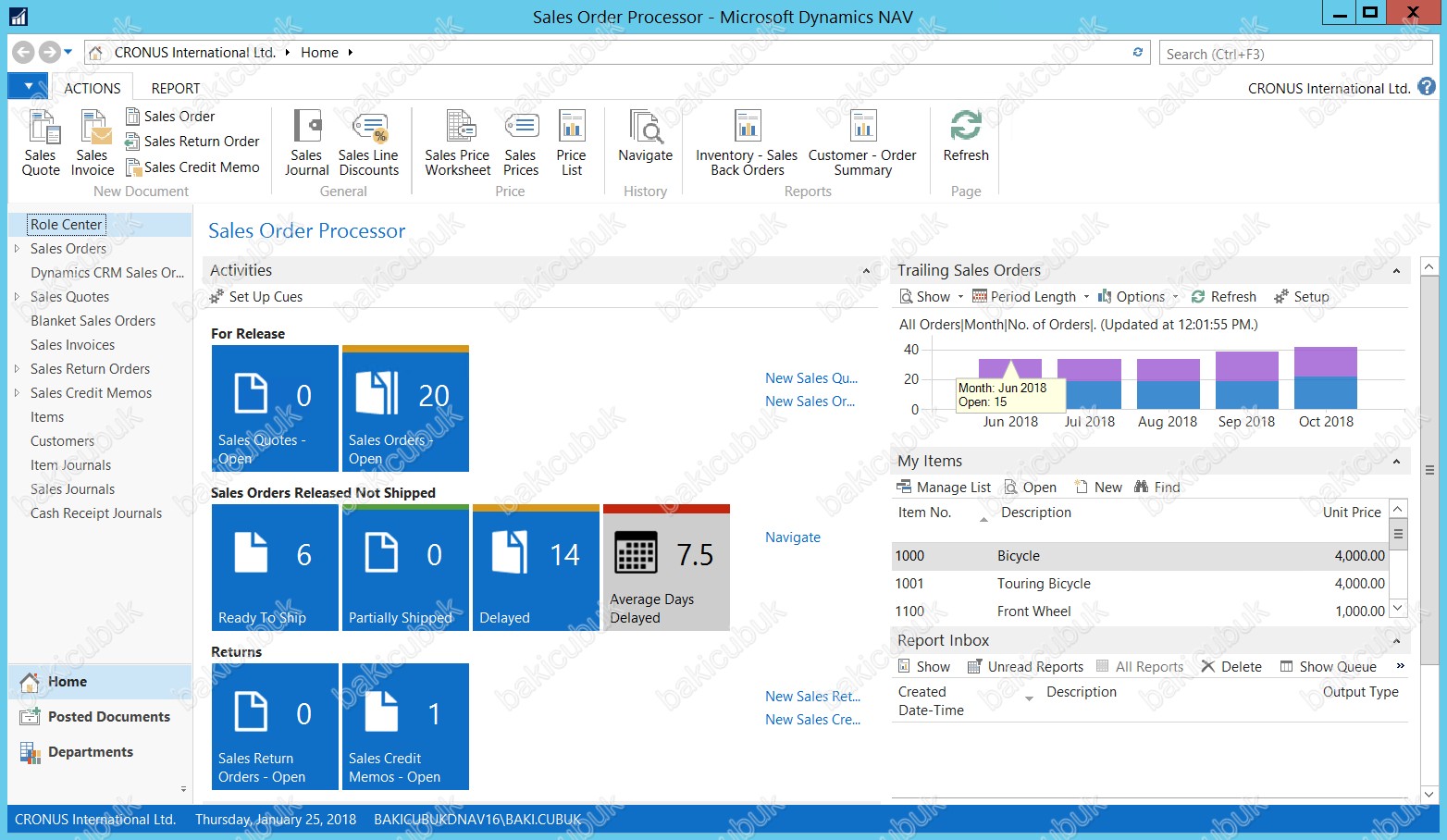Open Inventory - Sales Back Orders report
Screen dimensions: 1447x840
tap(747, 142)
